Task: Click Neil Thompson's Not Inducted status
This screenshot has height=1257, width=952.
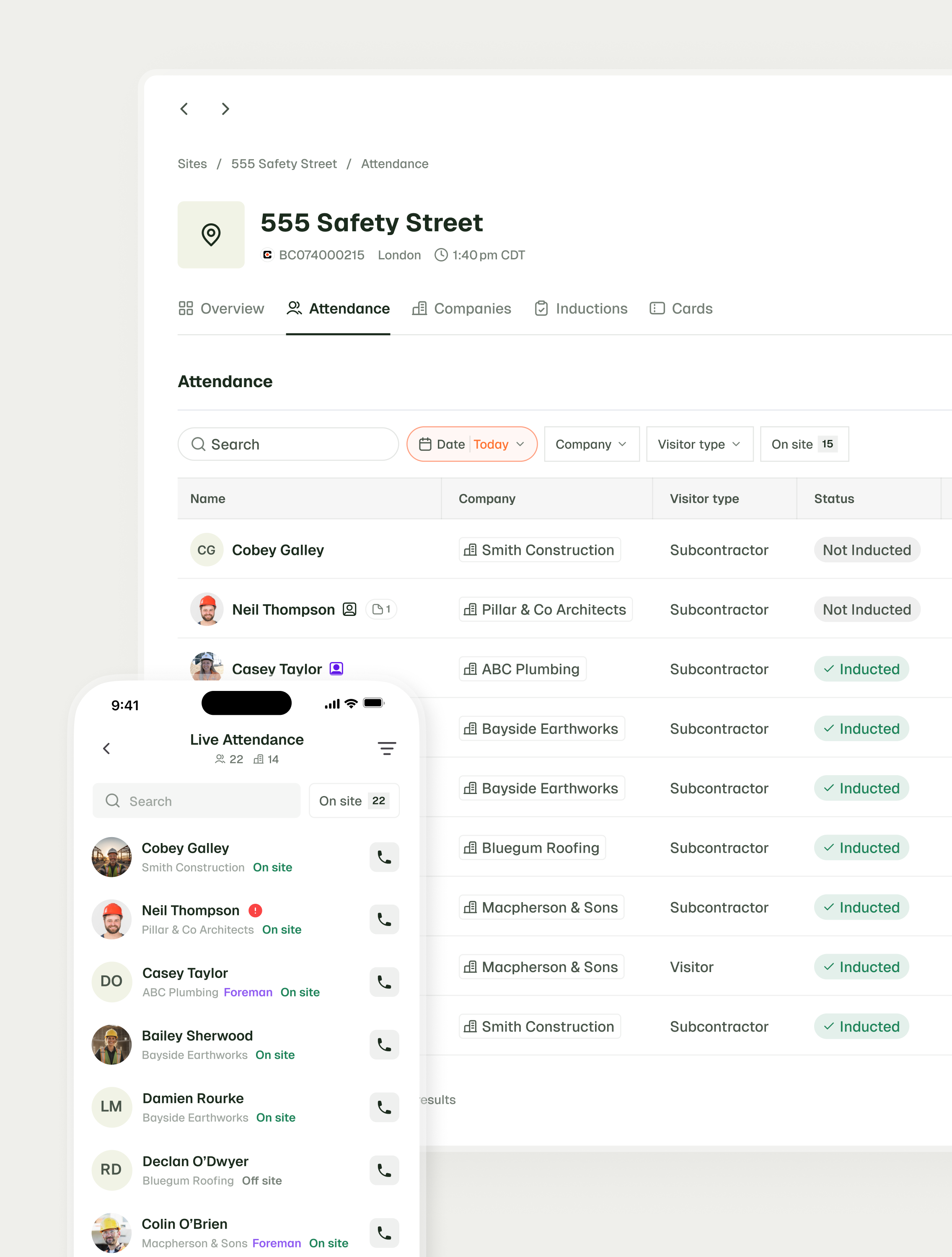Action: pos(867,609)
